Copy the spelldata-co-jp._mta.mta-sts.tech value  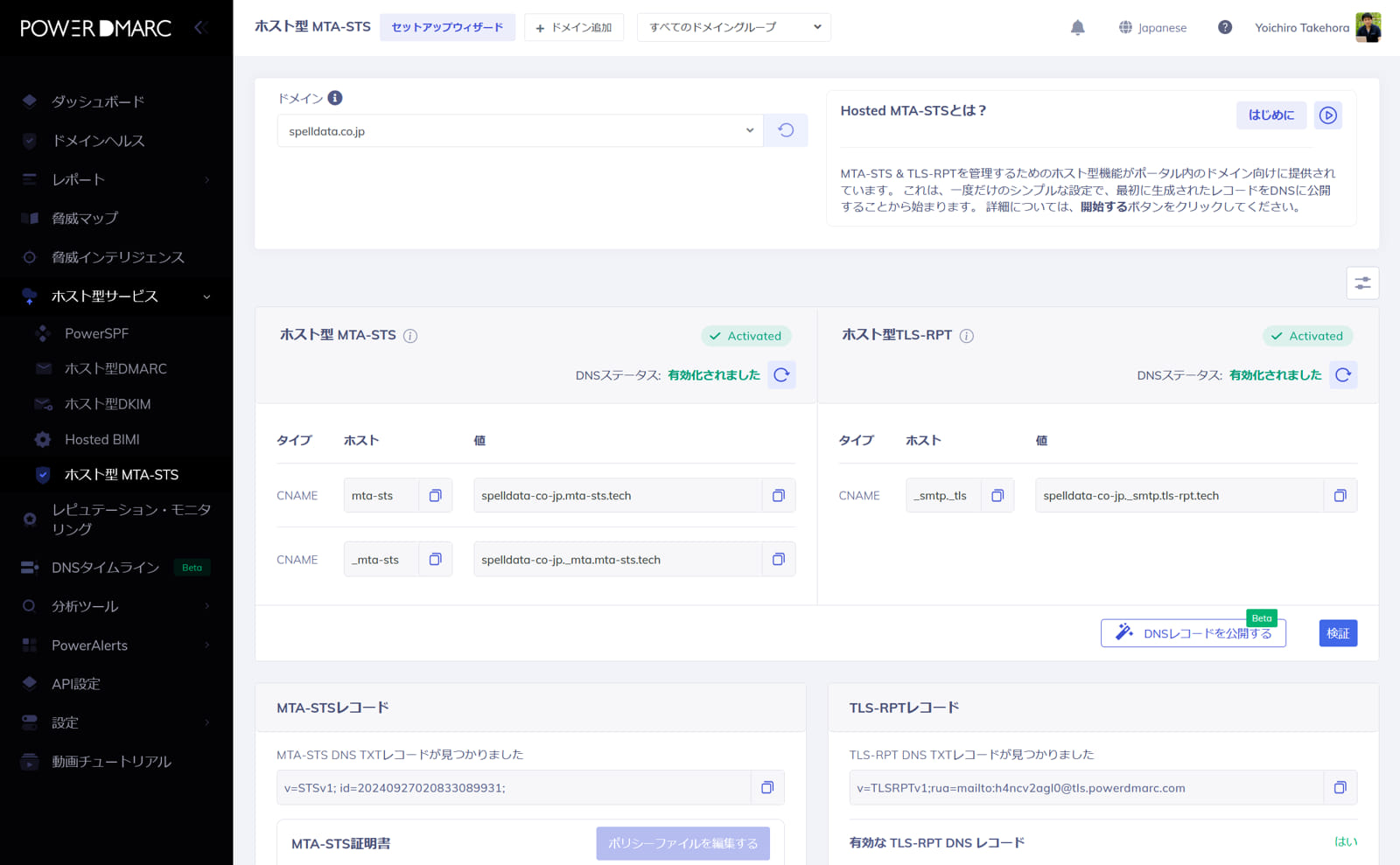point(778,559)
